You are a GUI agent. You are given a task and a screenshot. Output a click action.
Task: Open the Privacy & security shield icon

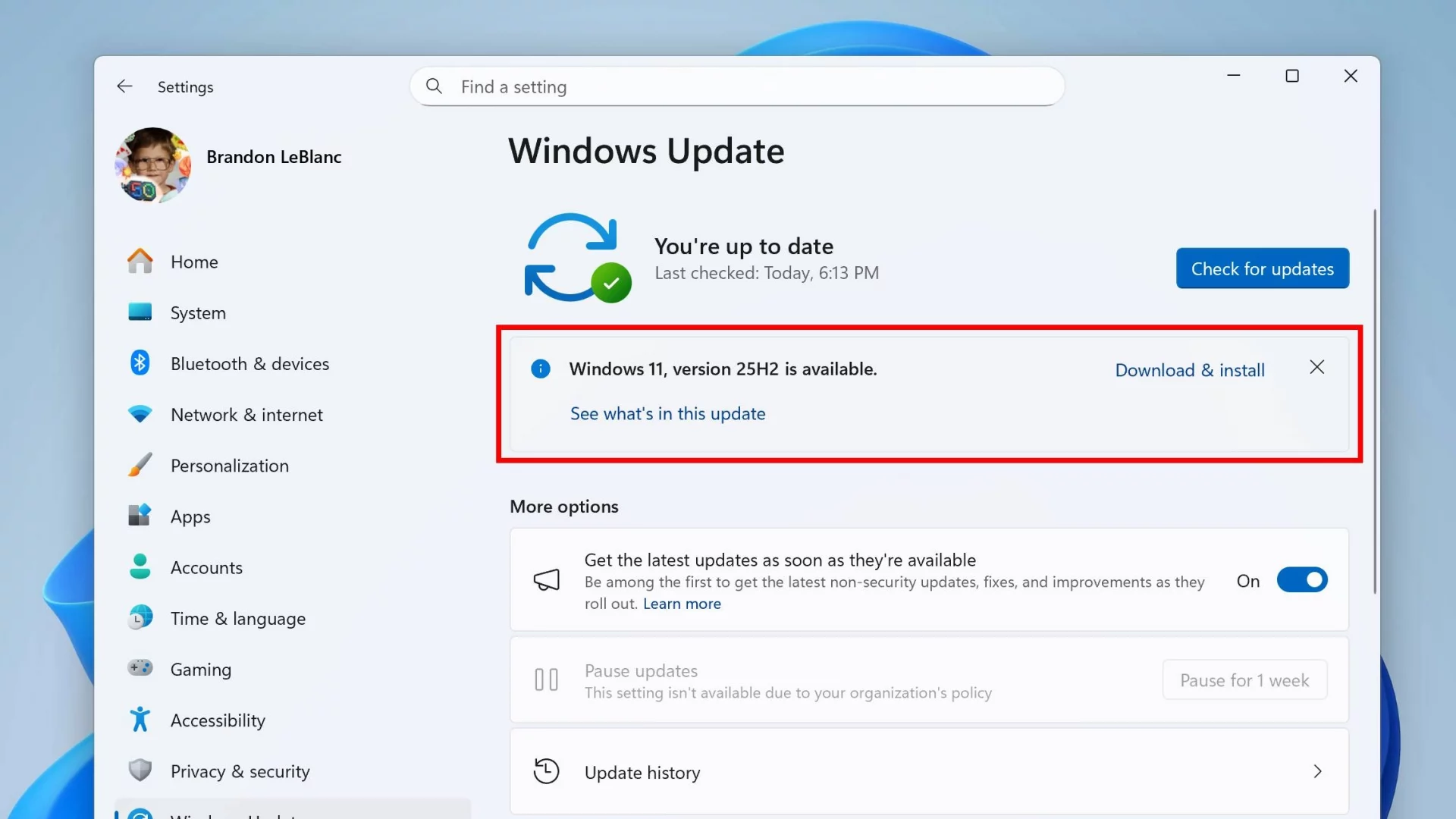tap(140, 770)
